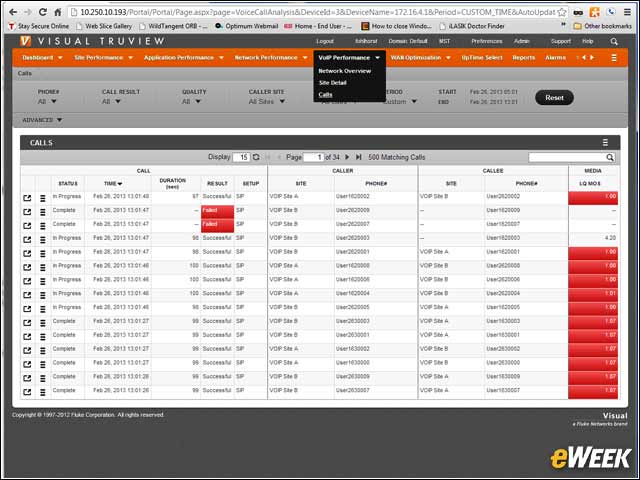Open the PERIOD Custom dropdown
Image resolution: width=640 pixels, height=480 pixels.
400,101
